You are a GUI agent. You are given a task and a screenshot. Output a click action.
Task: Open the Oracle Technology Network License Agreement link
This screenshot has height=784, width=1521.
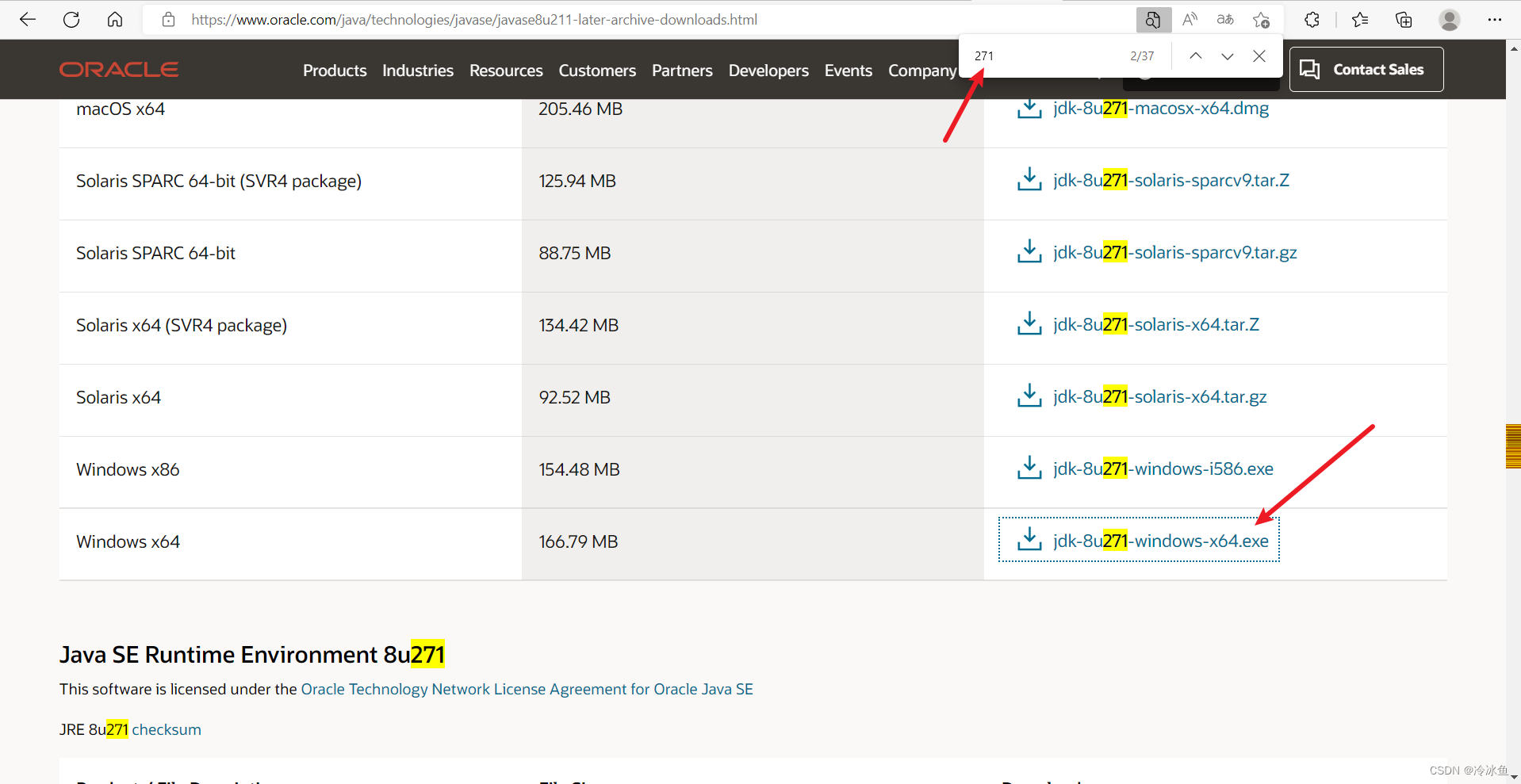click(x=527, y=689)
